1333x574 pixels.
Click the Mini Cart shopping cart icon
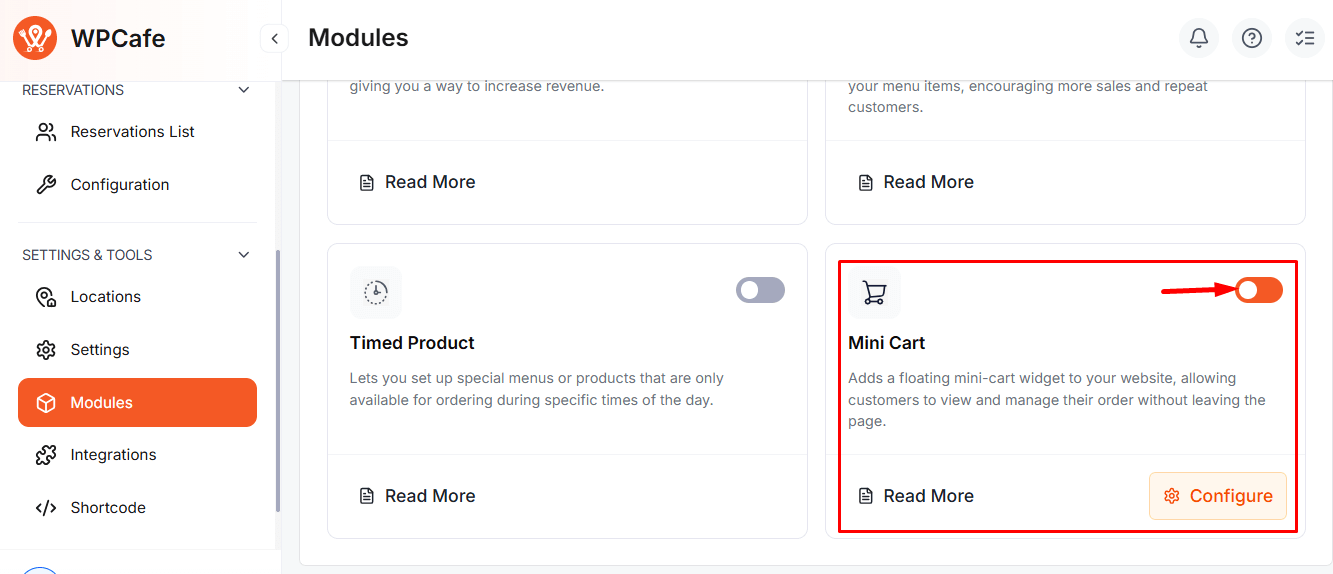[x=874, y=292]
